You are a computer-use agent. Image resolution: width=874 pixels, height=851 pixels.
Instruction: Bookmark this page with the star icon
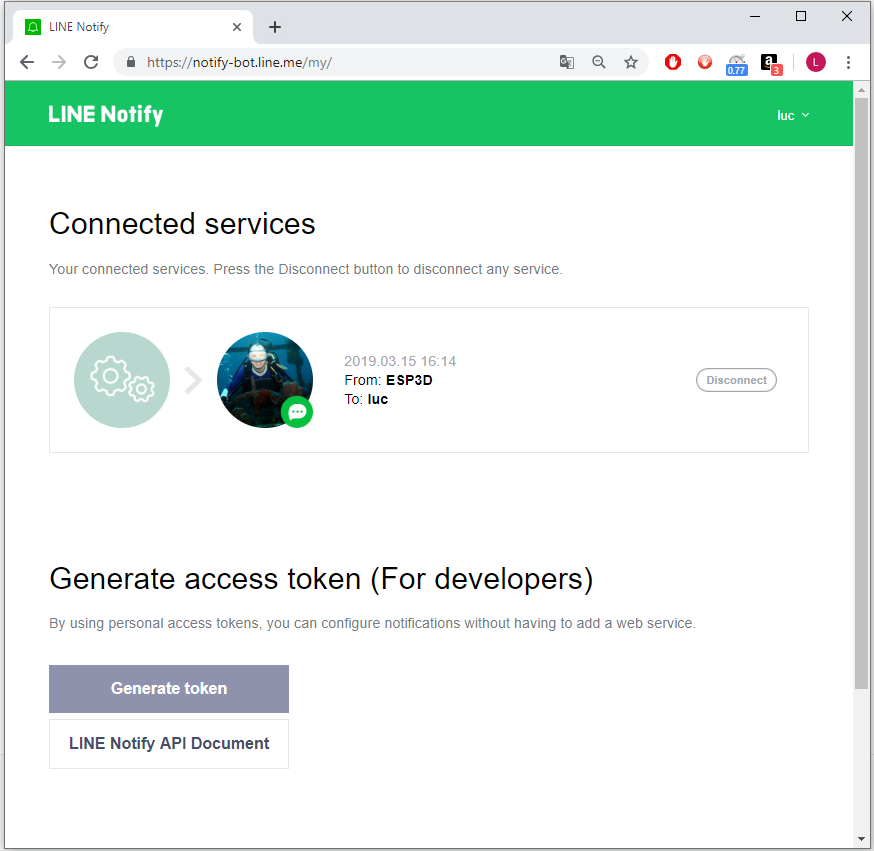[631, 62]
